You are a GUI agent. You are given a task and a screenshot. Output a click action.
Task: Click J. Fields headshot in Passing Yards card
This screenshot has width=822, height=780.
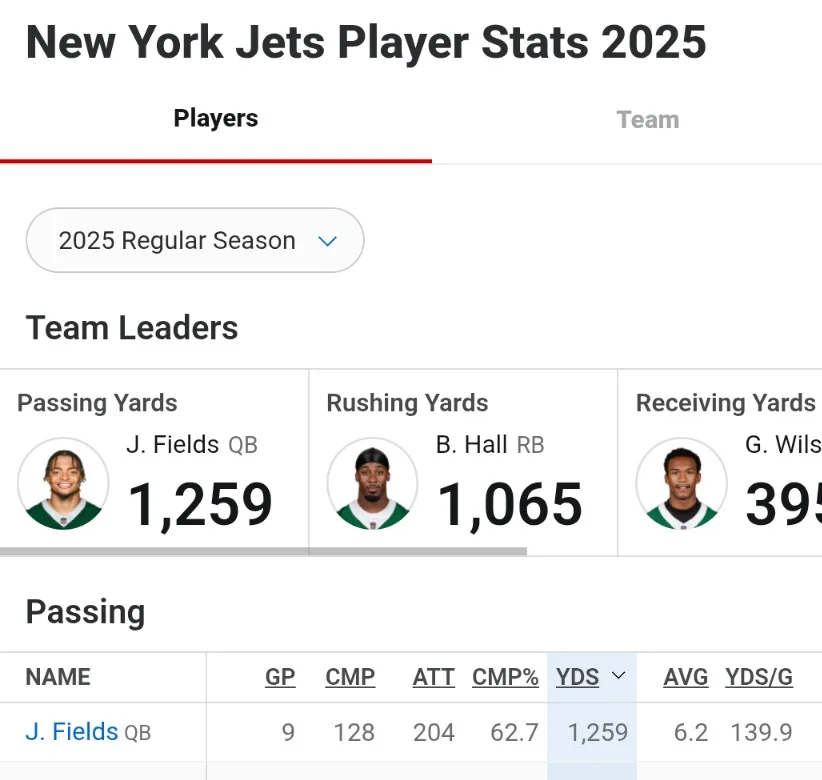click(x=63, y=483)
